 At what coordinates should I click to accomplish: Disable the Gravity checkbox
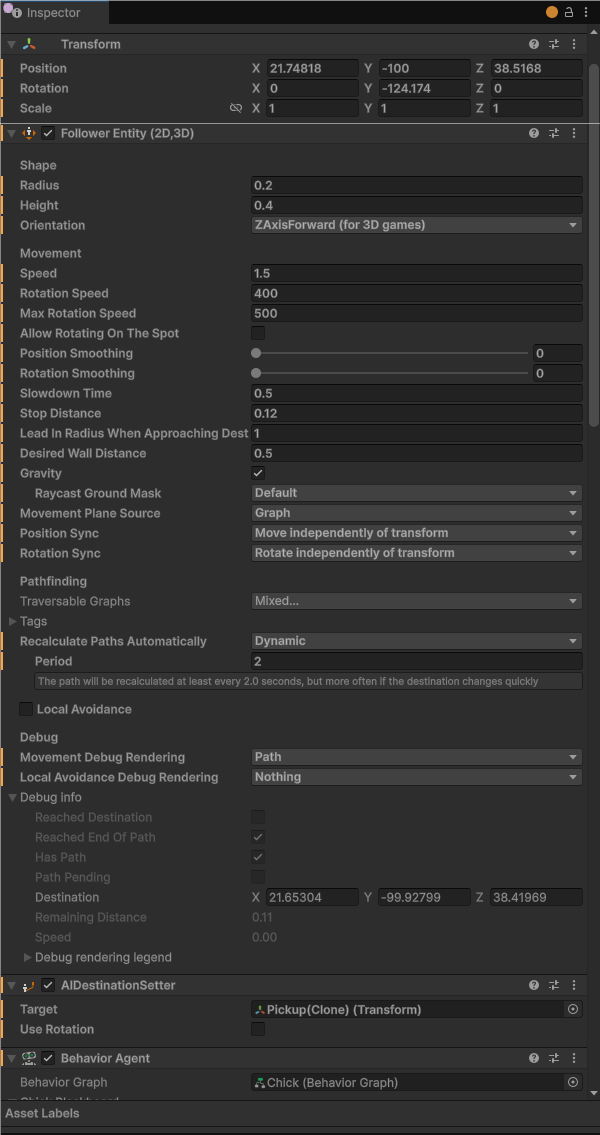(x=258, y=473)
